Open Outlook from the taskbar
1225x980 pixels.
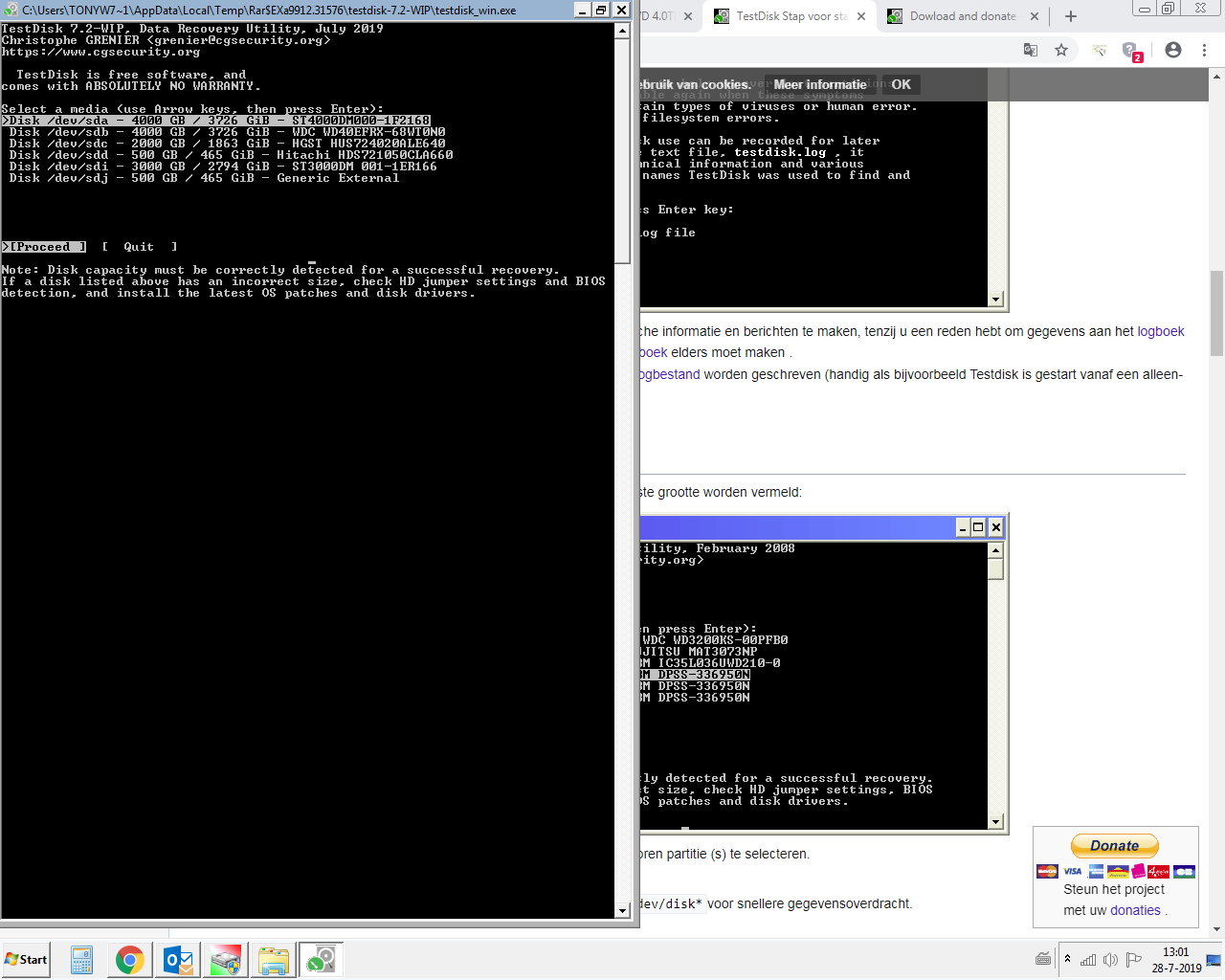pos(178,960)
